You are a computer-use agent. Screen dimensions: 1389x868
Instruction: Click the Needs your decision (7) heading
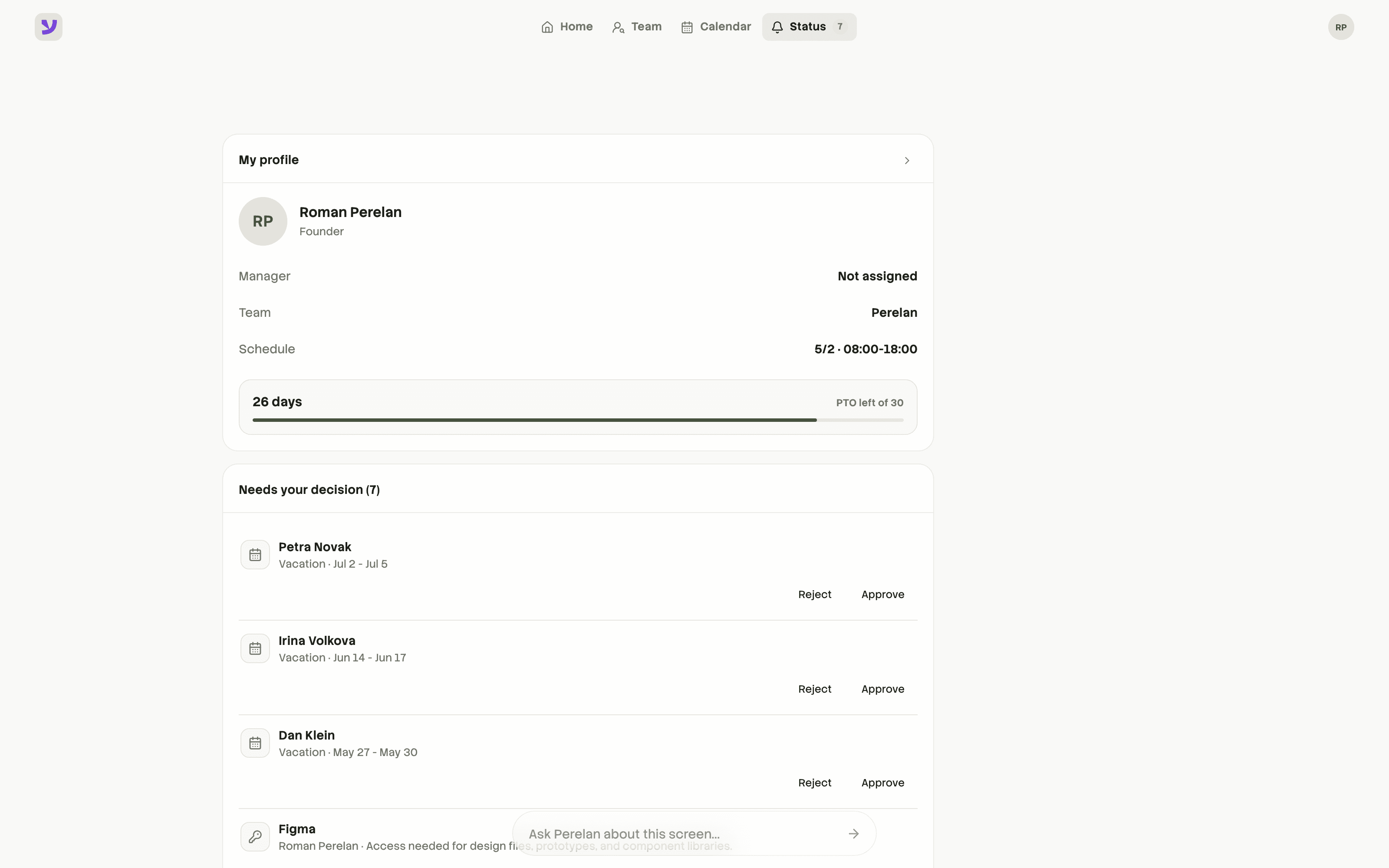point(309,490)
